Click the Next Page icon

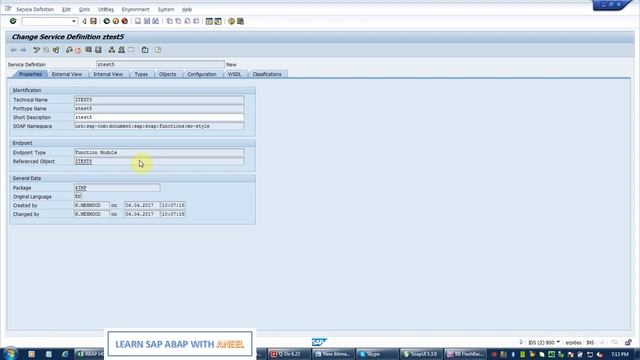pos(187,21)
